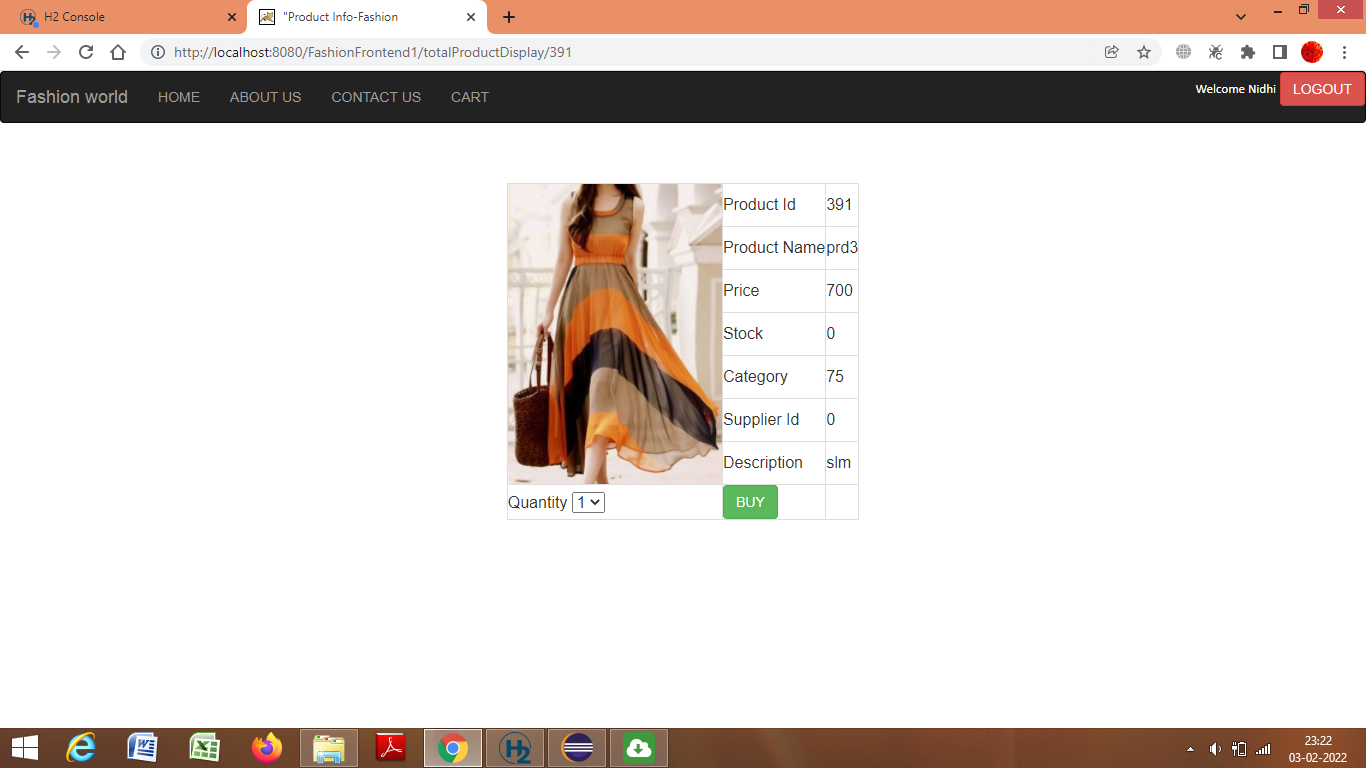Open Adobe Reader from the taskbar
This screenshot has width=1366, height=768.
391,748
